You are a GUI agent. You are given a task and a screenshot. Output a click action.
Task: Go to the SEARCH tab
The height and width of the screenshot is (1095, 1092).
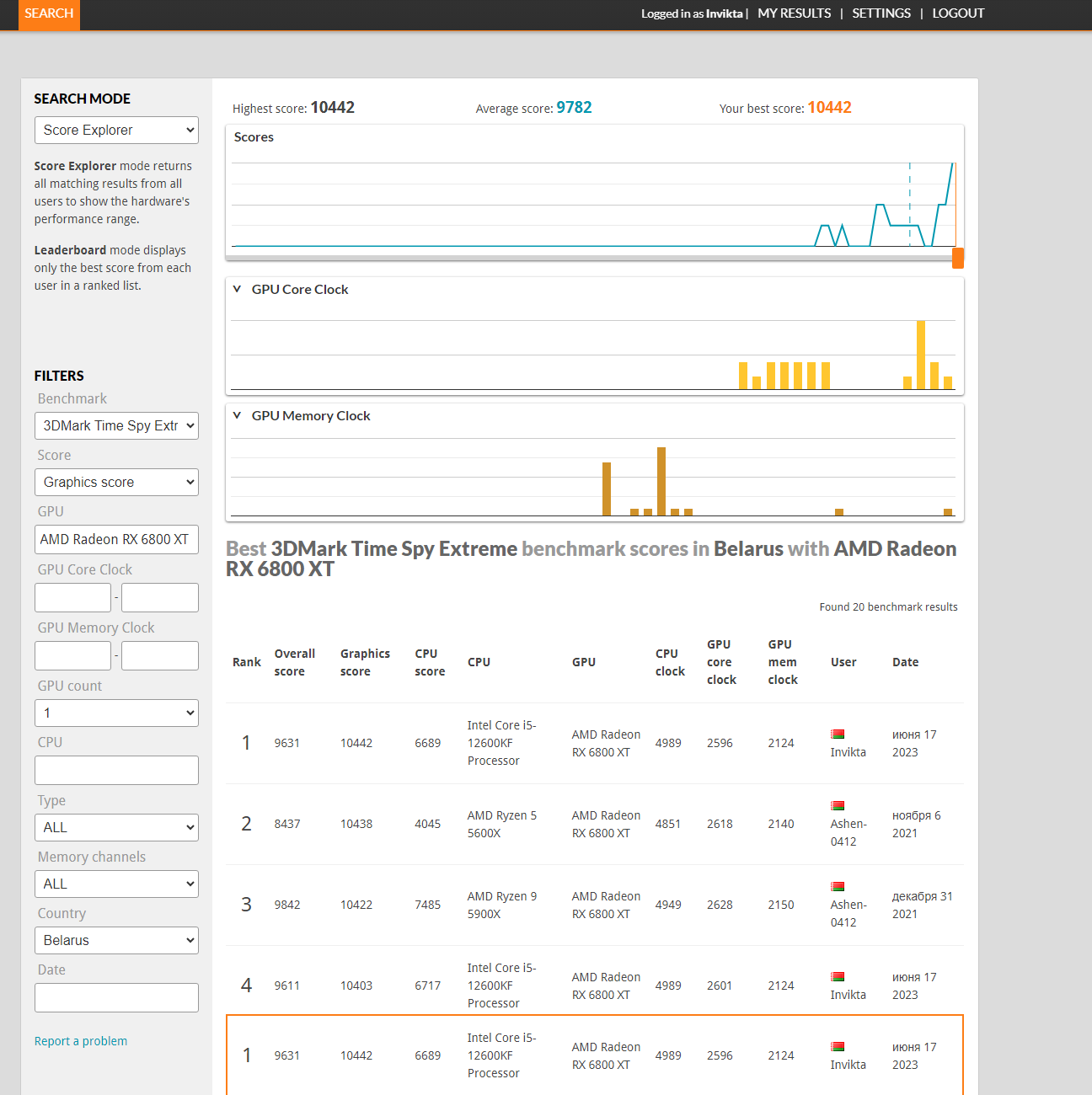pyautogui.click(x=49, y=14)
